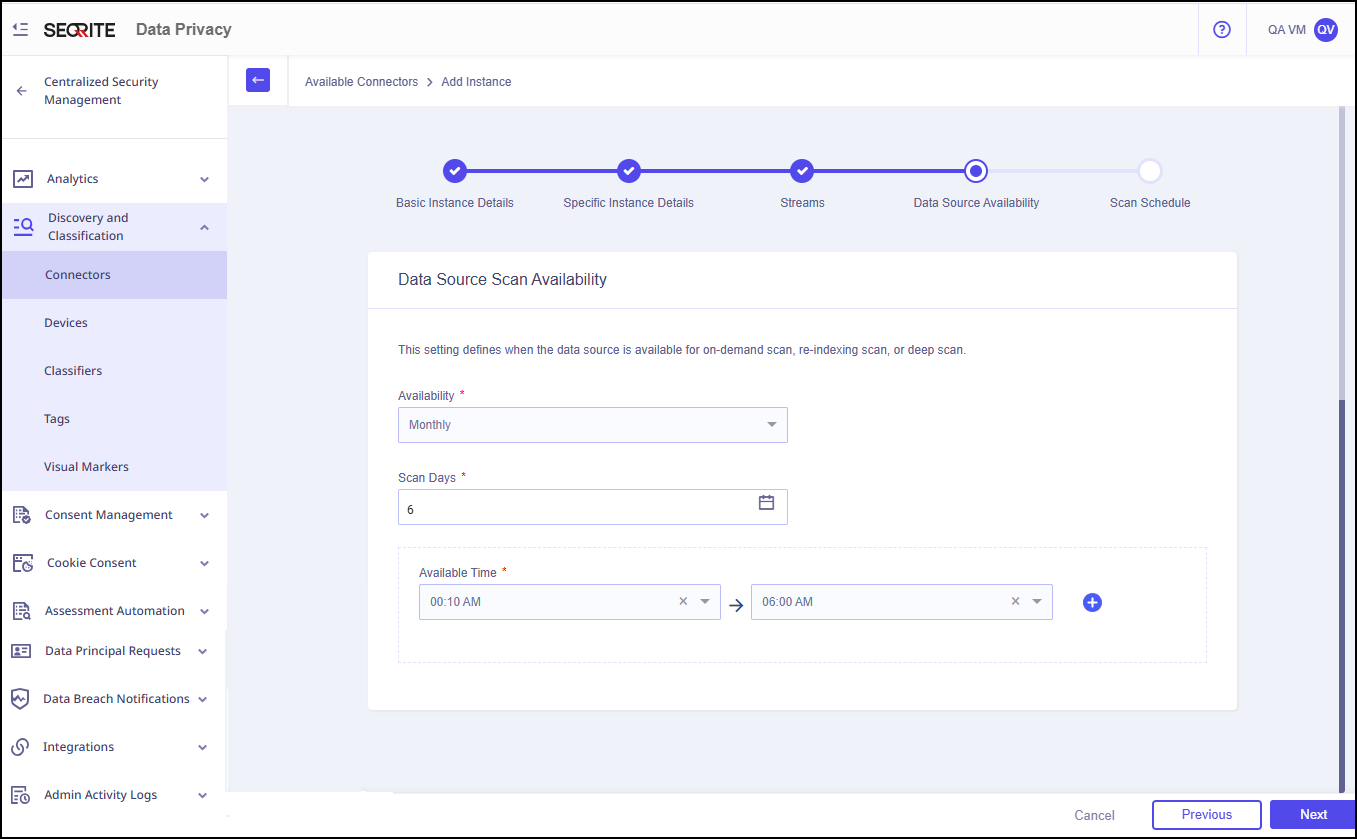Click the Next button

pyautogui.click(x=1313, y=814)
